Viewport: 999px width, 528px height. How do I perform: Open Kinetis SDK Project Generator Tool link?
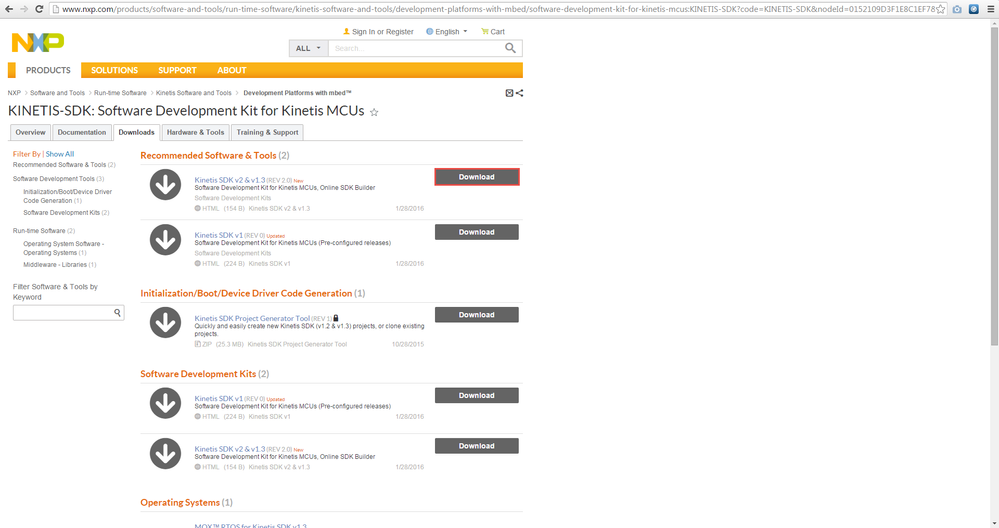[252, 318]
